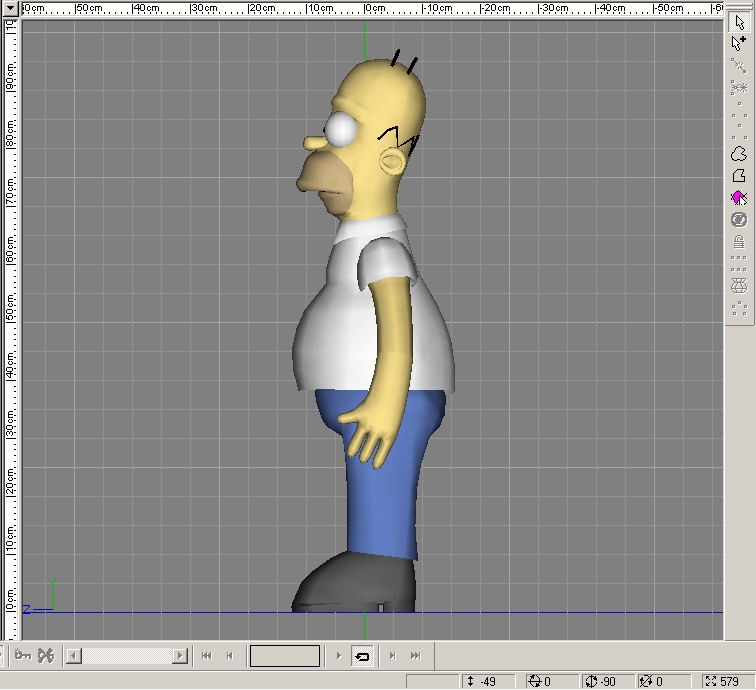Click the rotate icon beside -90

tap(591, 681)
